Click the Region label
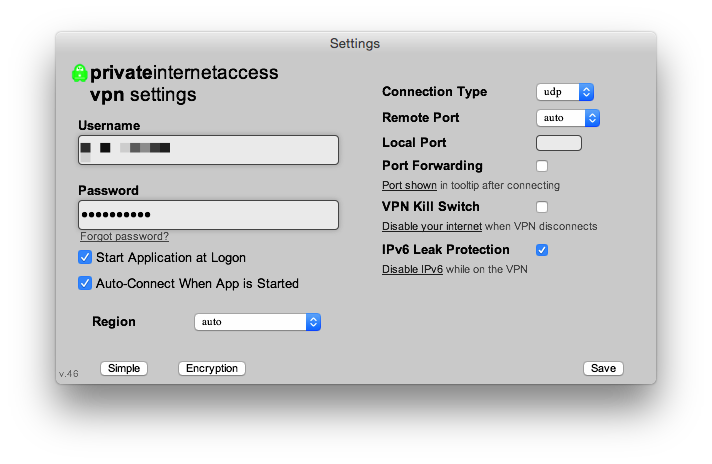 114,321
